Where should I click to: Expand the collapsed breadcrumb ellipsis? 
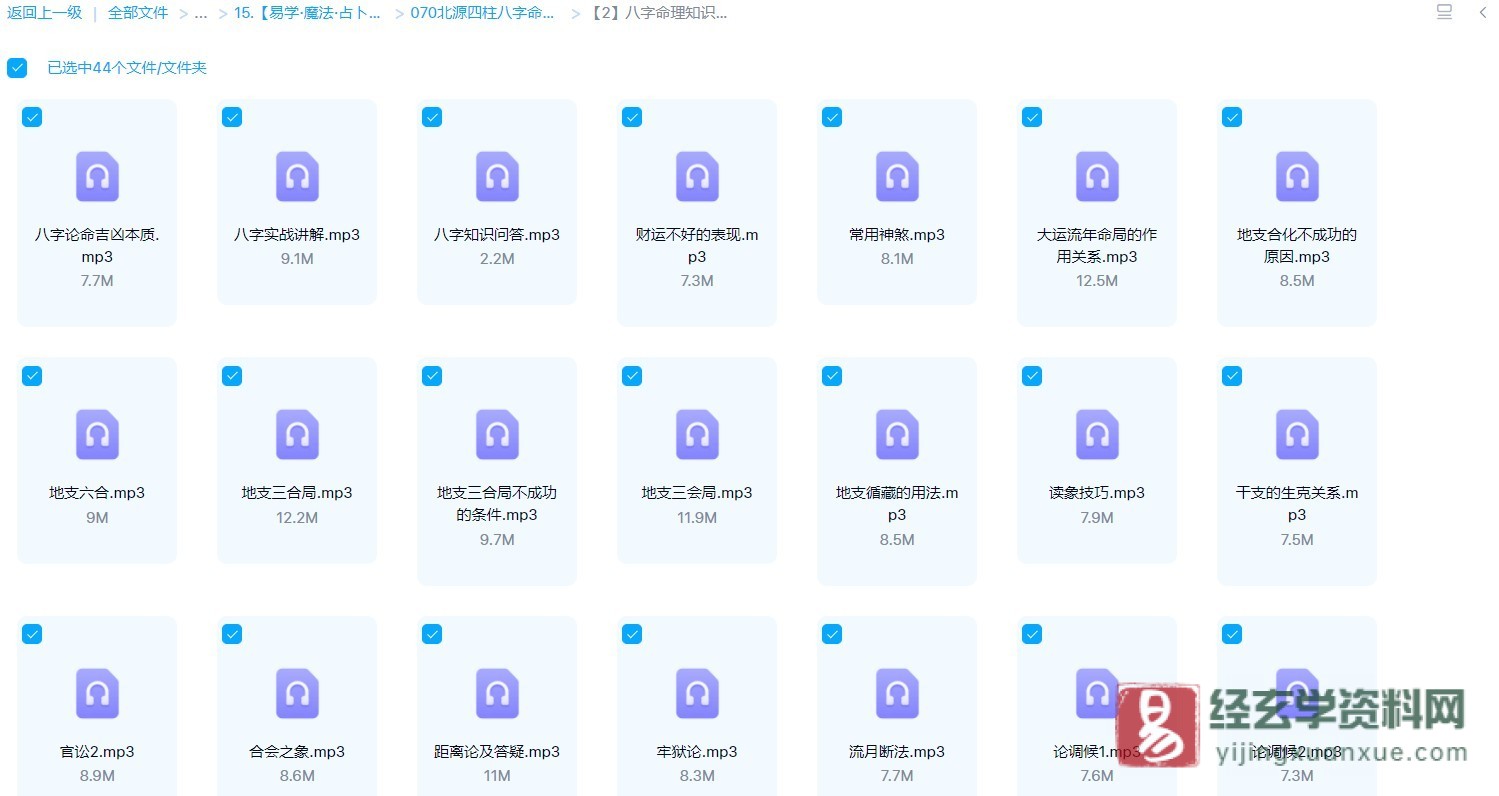201,13
